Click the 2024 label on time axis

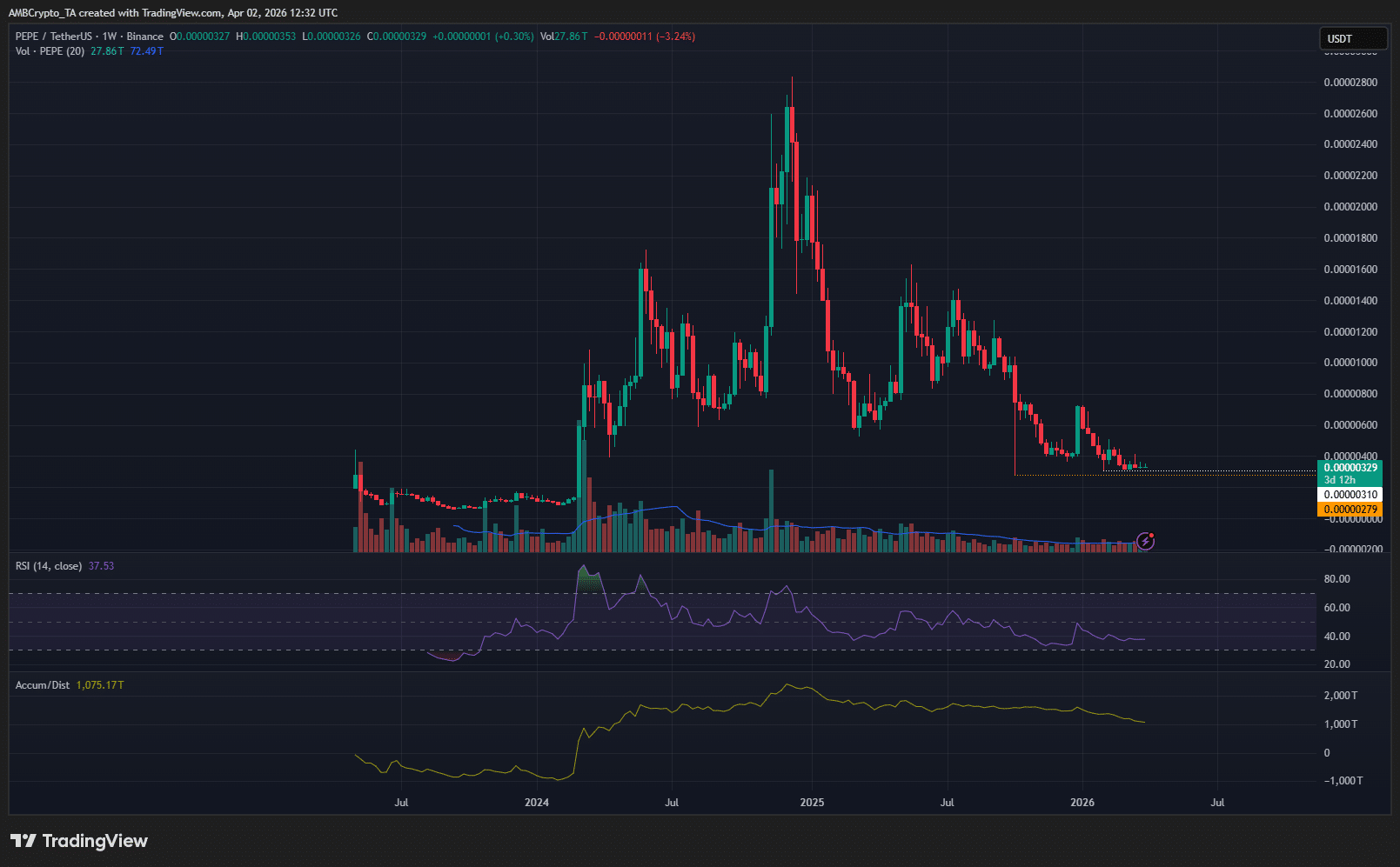pyautogui.click(x=537, y=803)
